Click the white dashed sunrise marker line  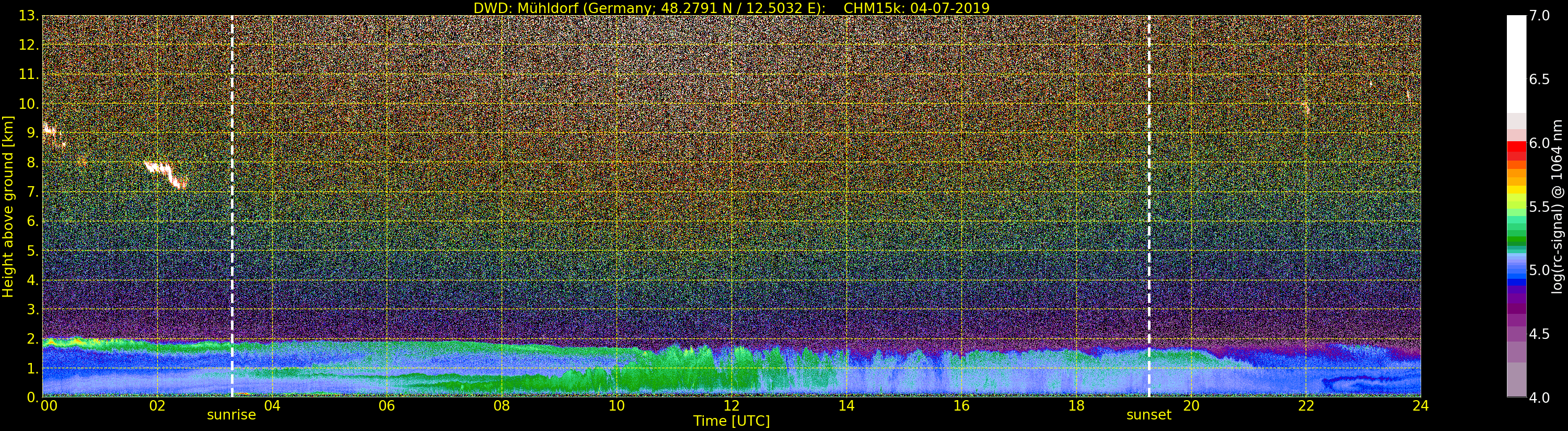point(232,206)
